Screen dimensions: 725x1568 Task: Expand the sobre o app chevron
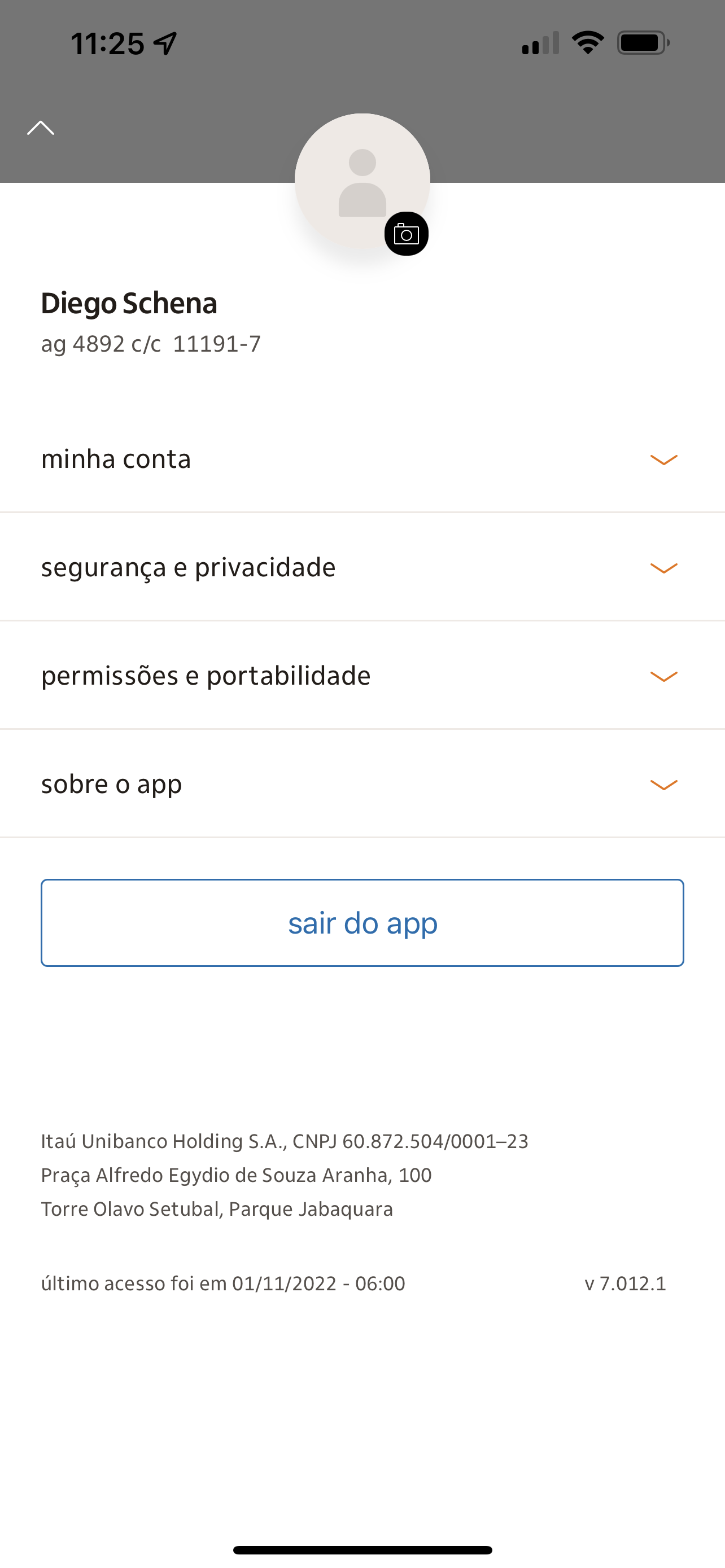click(x=663, y=785)
